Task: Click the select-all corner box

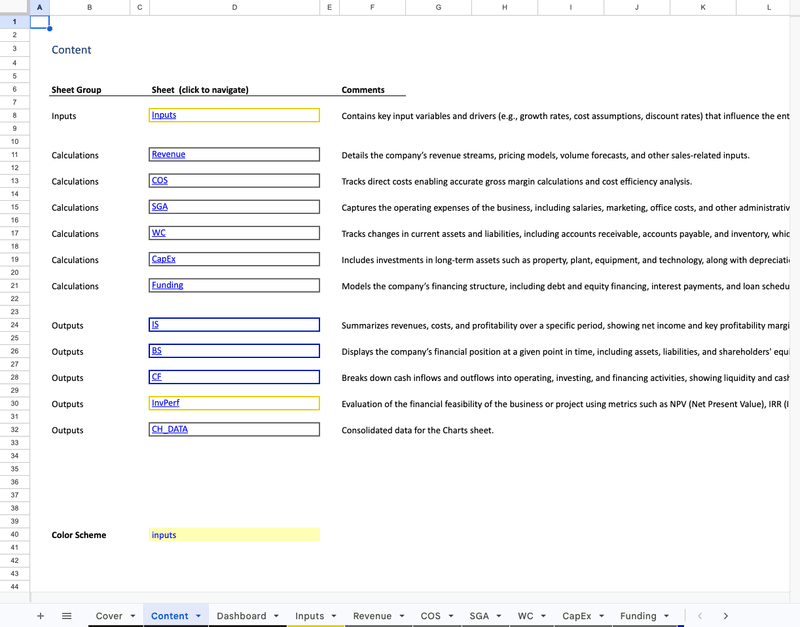Action: coord(15,7)
